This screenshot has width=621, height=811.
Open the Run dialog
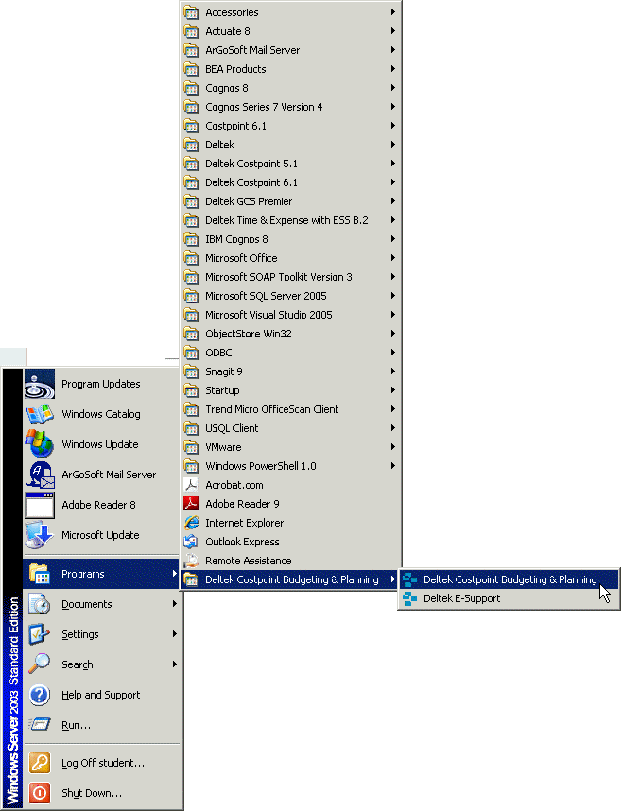point(75,725)
